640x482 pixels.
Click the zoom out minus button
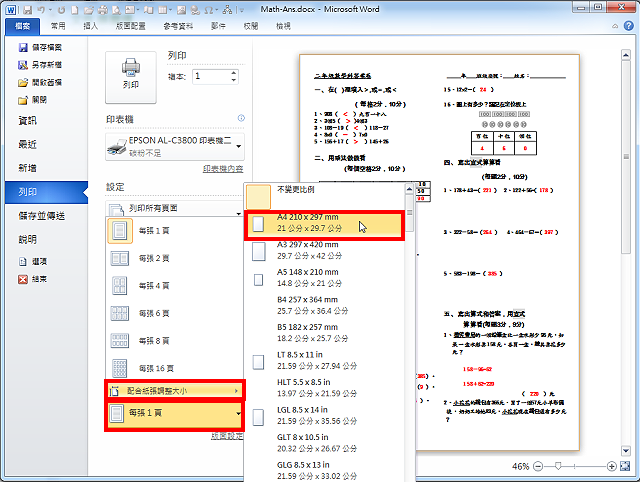click(538, 466)
